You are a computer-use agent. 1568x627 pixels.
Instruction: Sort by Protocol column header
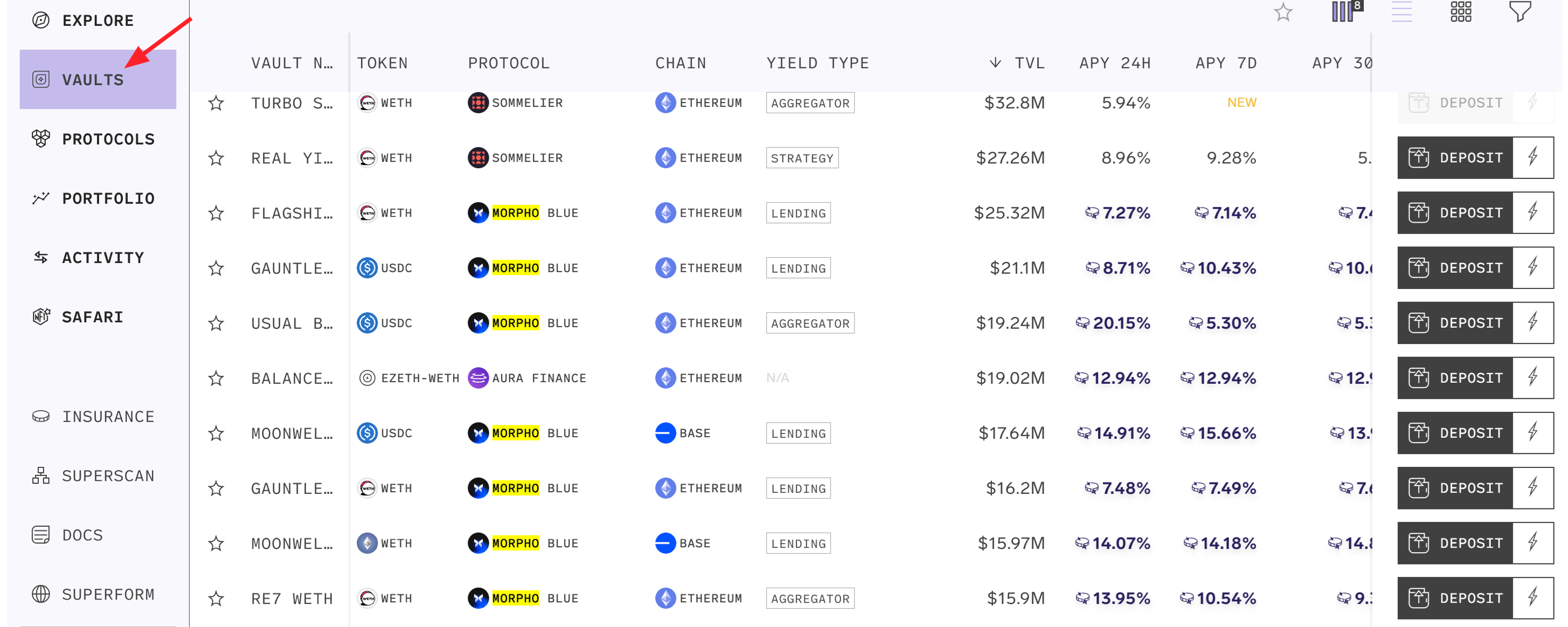(508, 63)
